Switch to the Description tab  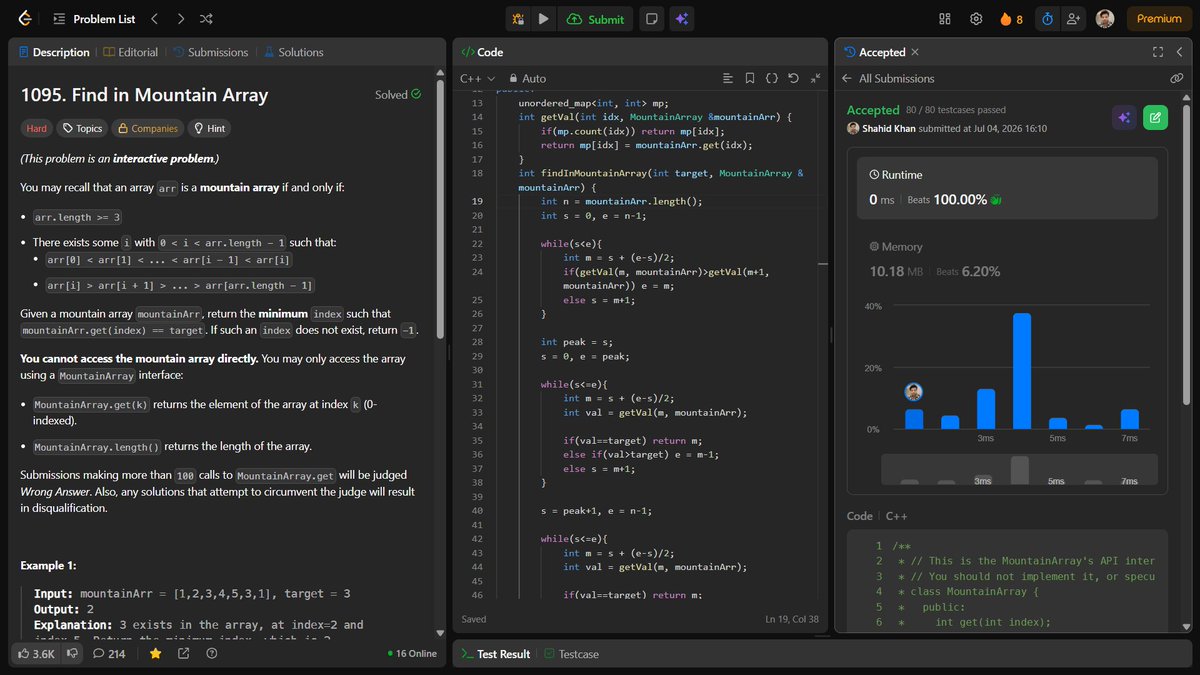(53, 52)
